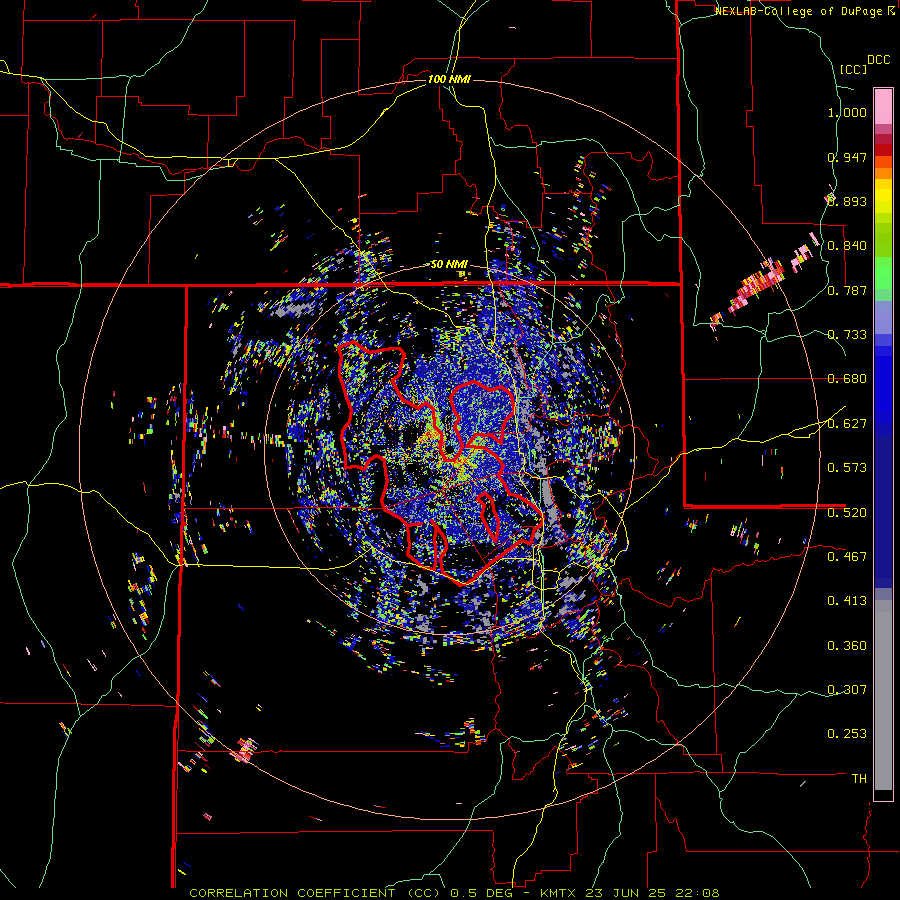
Task: Click the 0.520 value on the legend
Action: click(847, 512)
